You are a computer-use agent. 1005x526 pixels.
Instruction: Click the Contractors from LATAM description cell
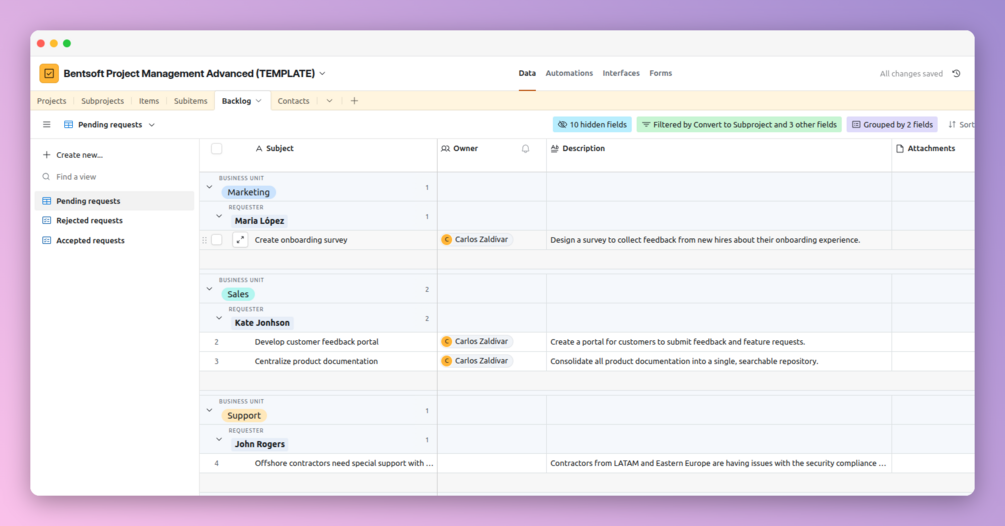[x=718, y=463]
